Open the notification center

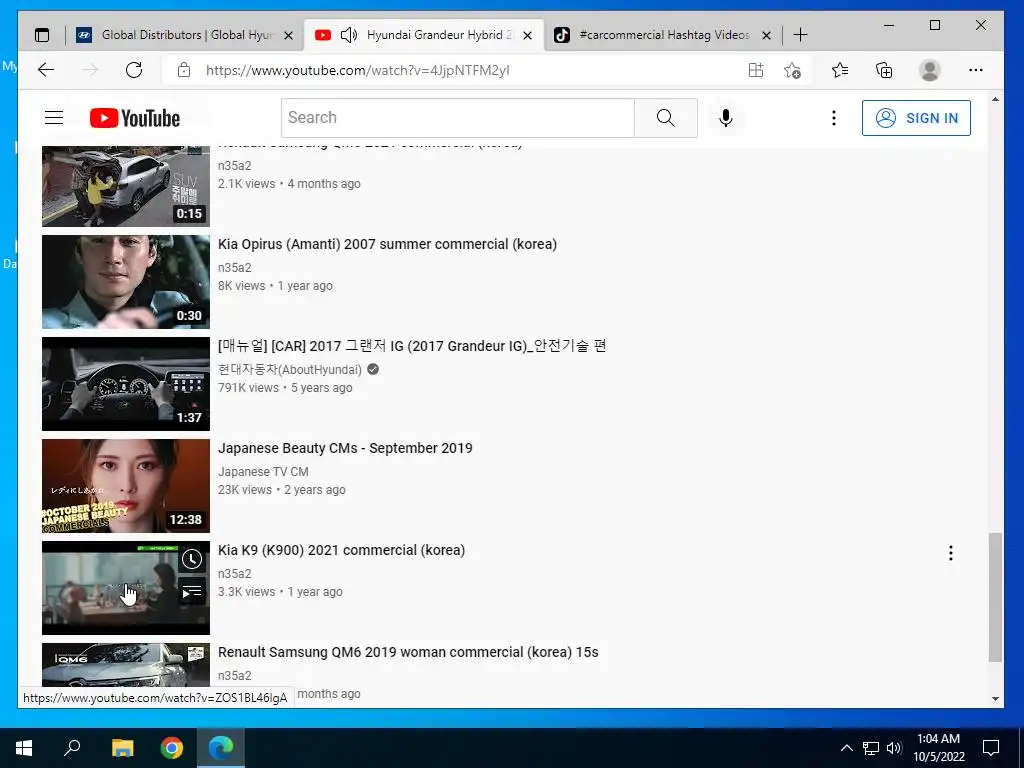pos(991,748)
